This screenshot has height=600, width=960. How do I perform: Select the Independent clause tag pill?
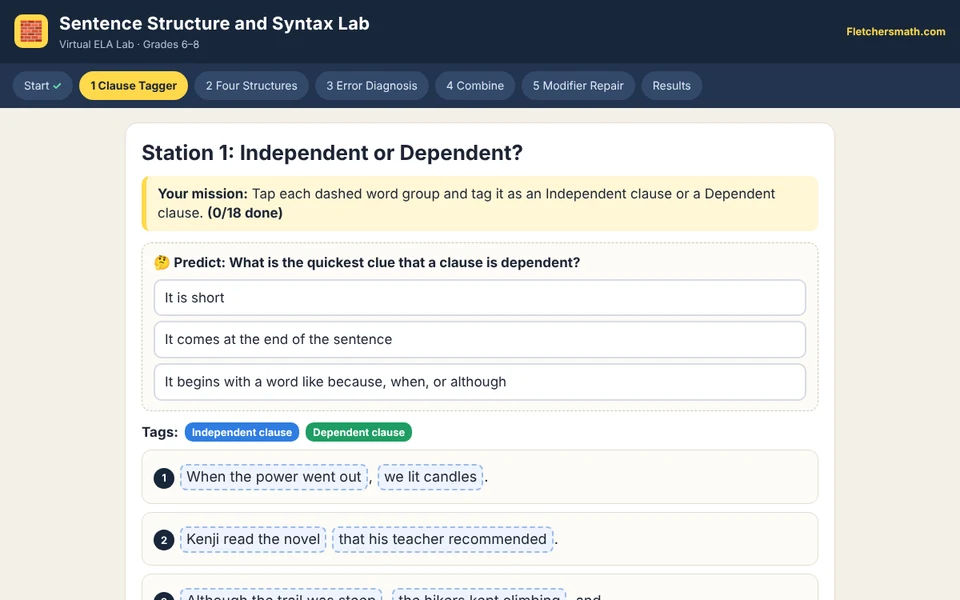[x=242, y=432]
